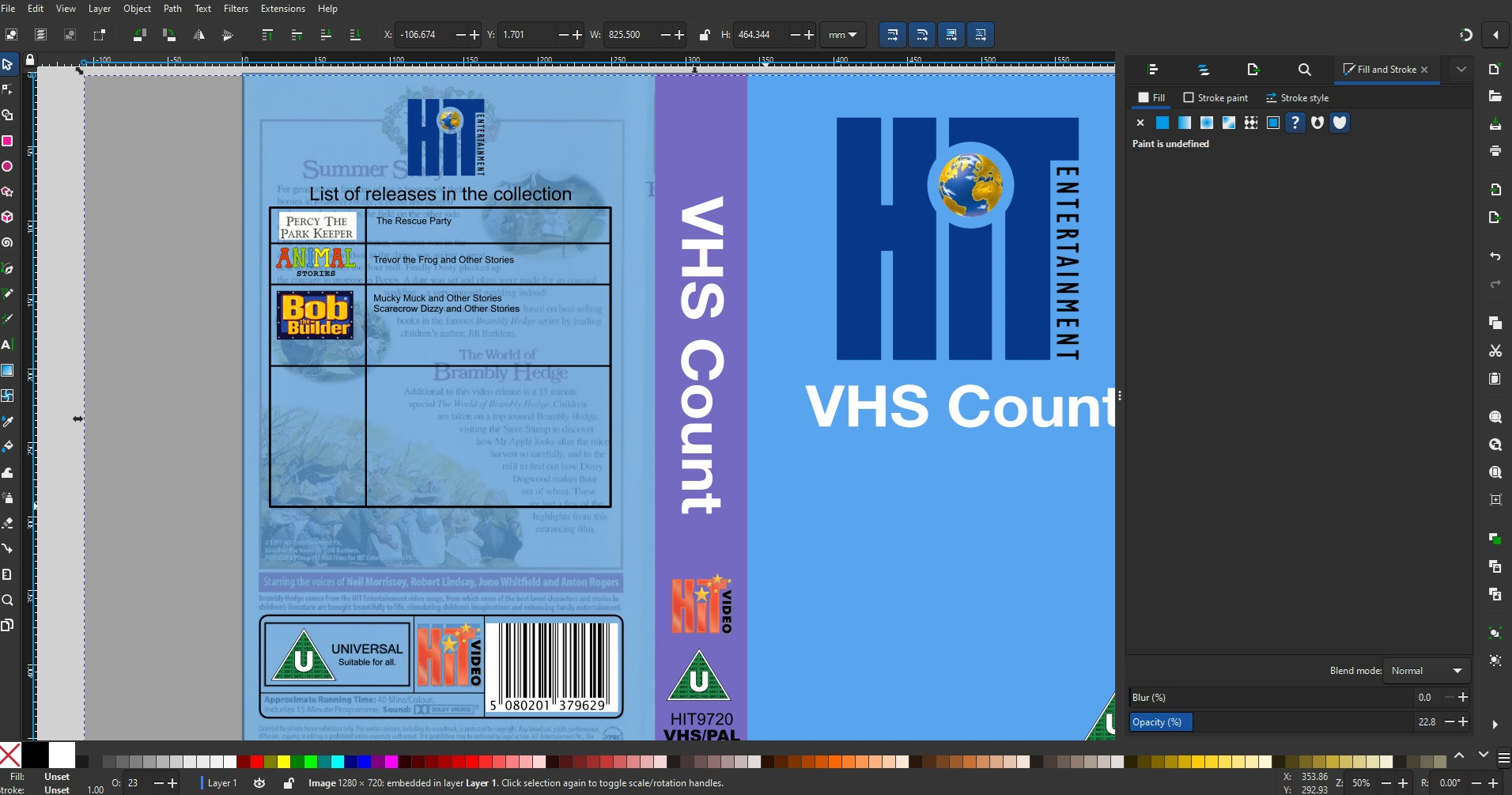Select the Node editing tool
This screenshot has width=1512, height=795.
pos(7,89)
